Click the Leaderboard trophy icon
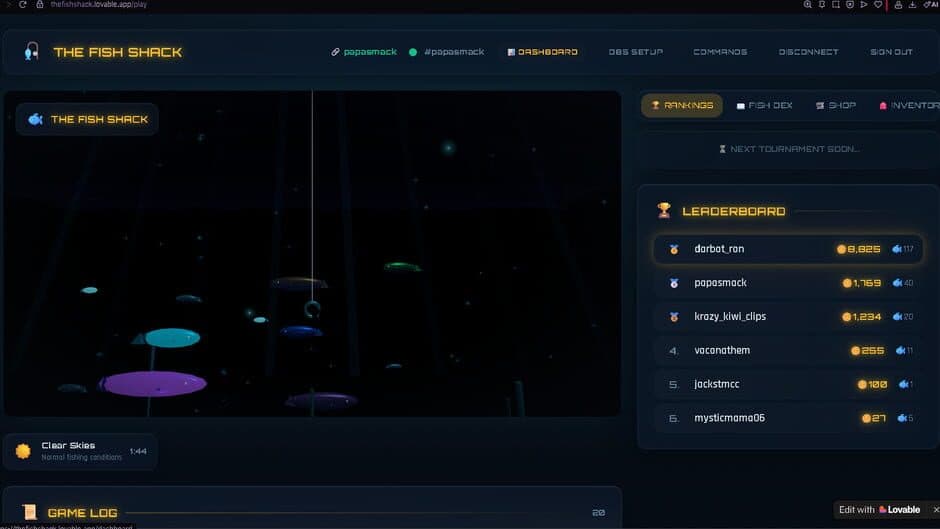The height and width of the screenshot is (529, 940). (664, 211)
